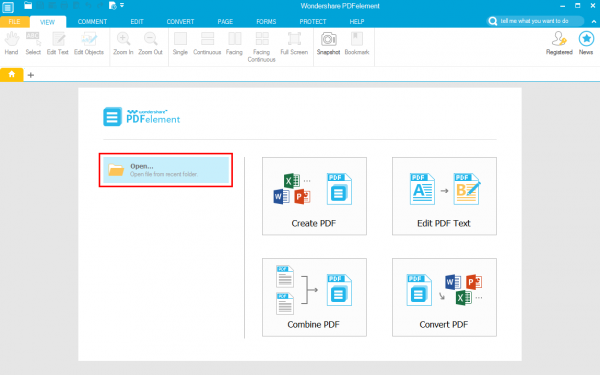
Task: Click the create PDF page icon in title bar
Action: 112,5
